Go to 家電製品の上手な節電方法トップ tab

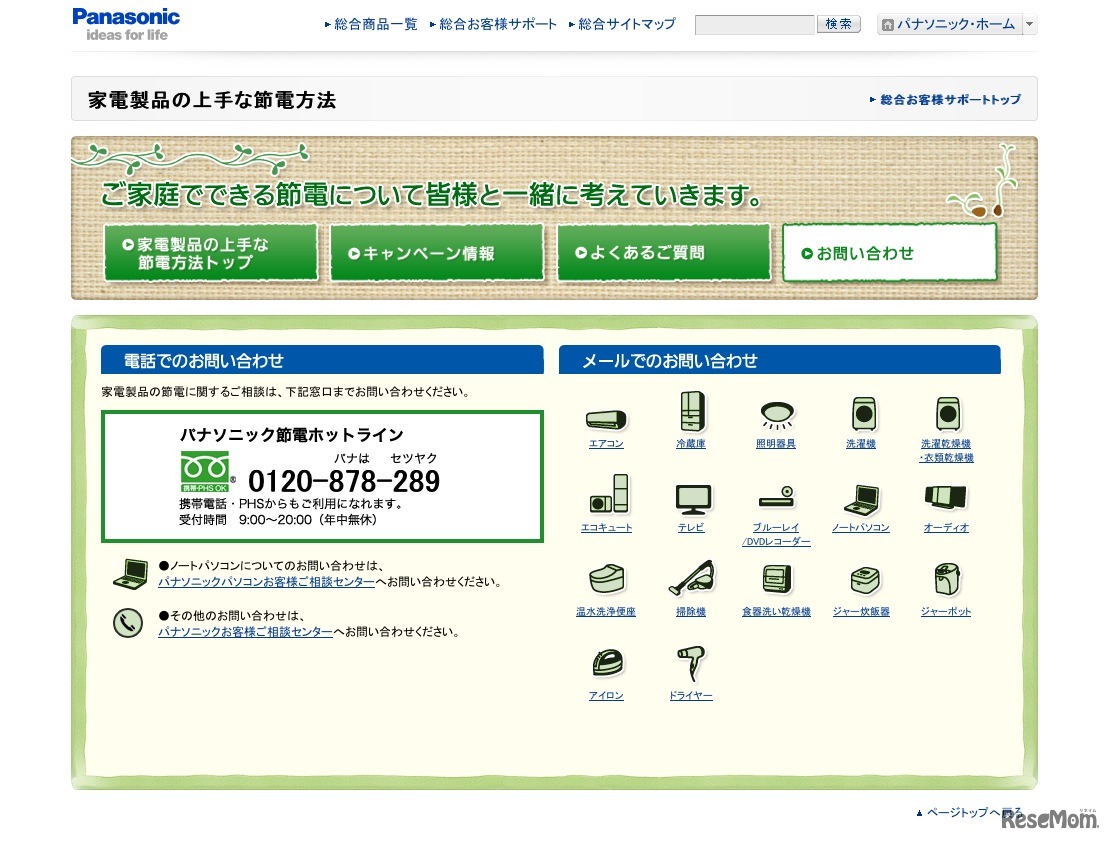pos(210,253)
